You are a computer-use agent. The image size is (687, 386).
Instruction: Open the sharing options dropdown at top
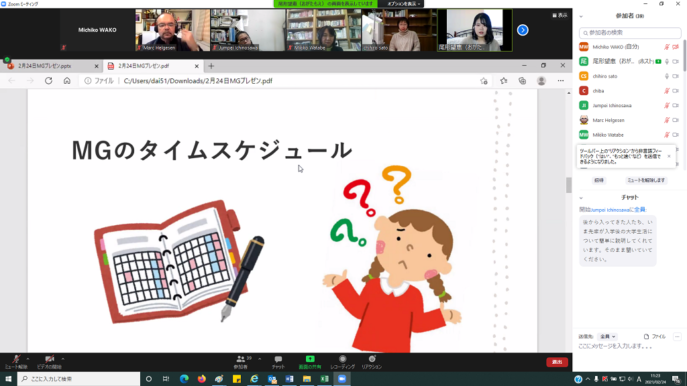(404, 4)
